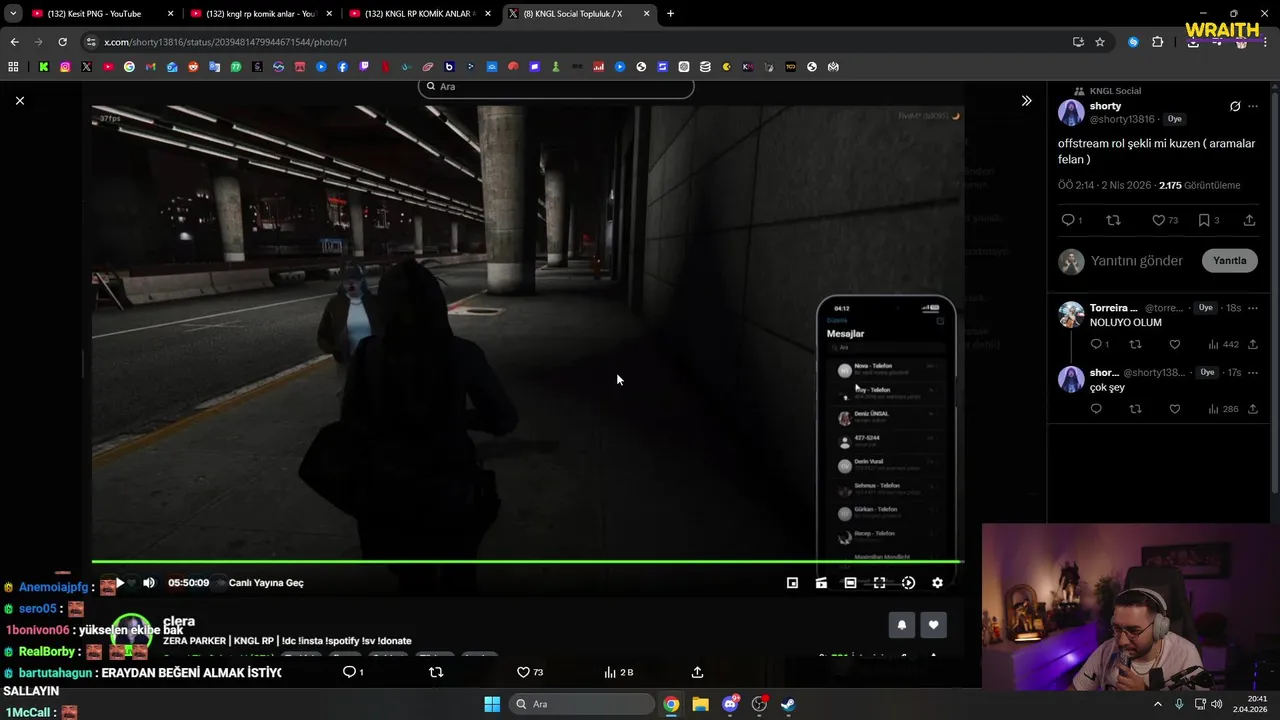The image size is (1280, 720).
Task: Like shorty's post showing 73 likes
Action: click(1158, 220)
